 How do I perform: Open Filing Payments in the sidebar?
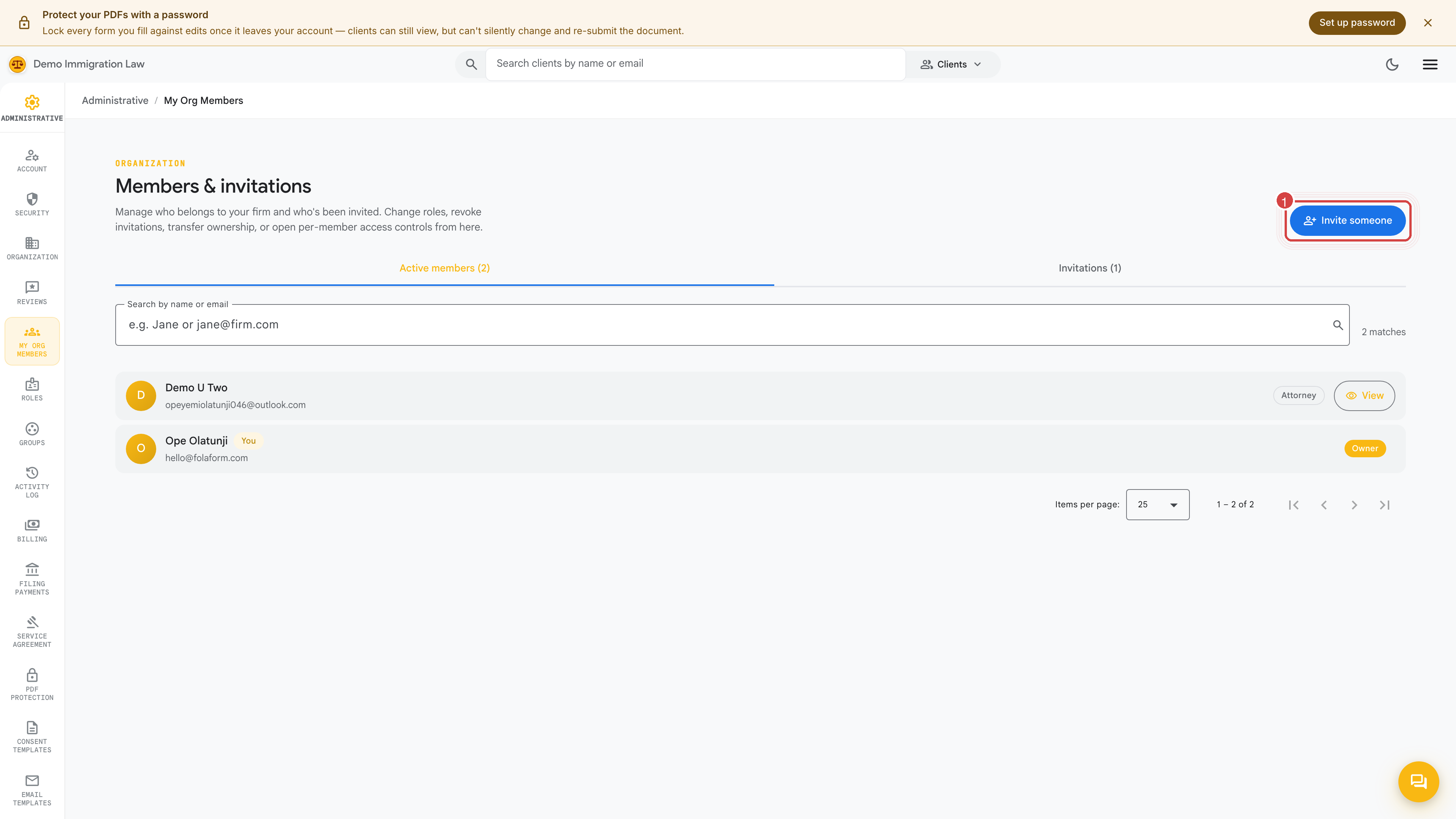pyautogui.click(x=32, y=579)
